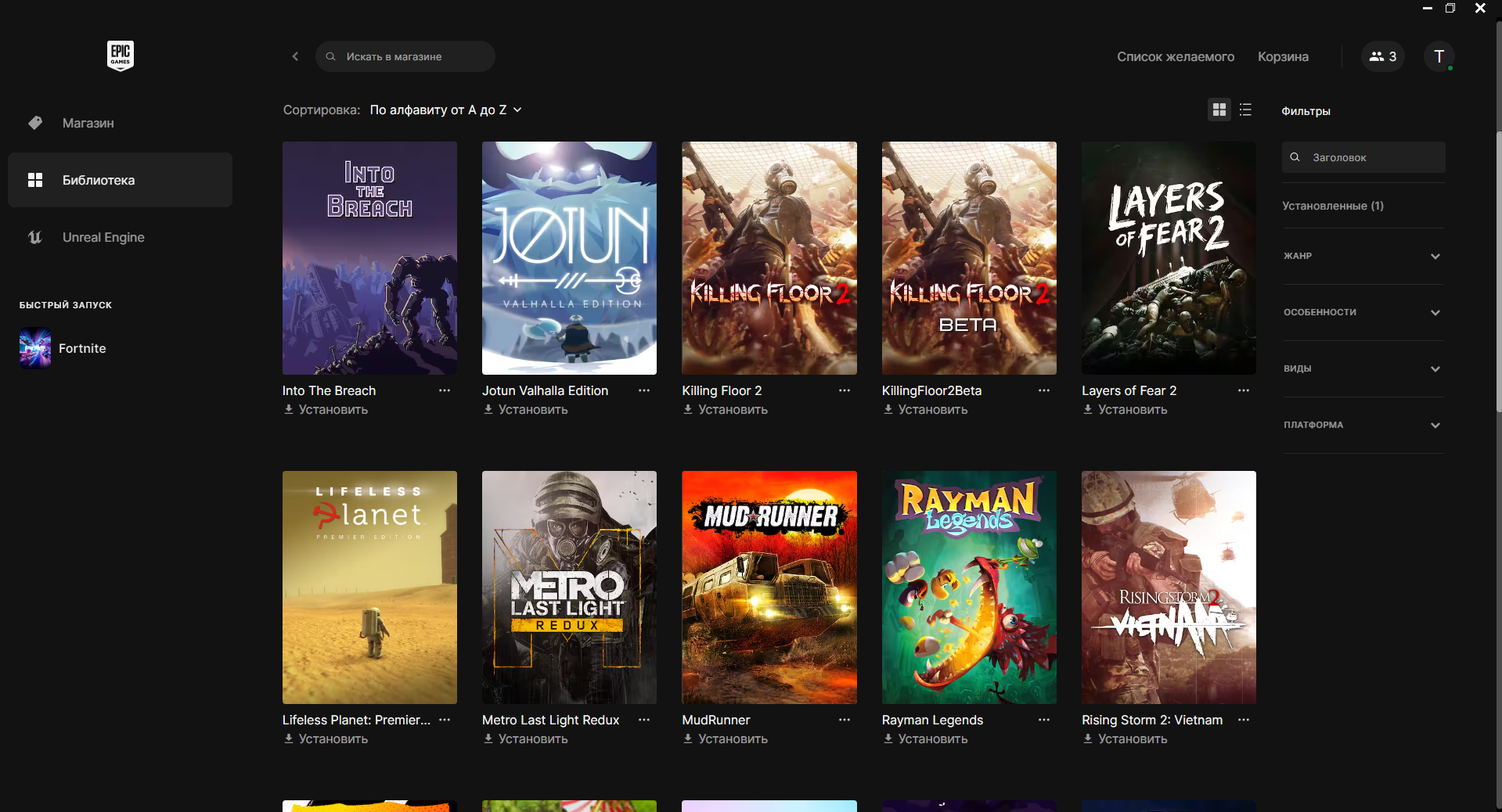Open the T profile avatar

(1439, 56)
